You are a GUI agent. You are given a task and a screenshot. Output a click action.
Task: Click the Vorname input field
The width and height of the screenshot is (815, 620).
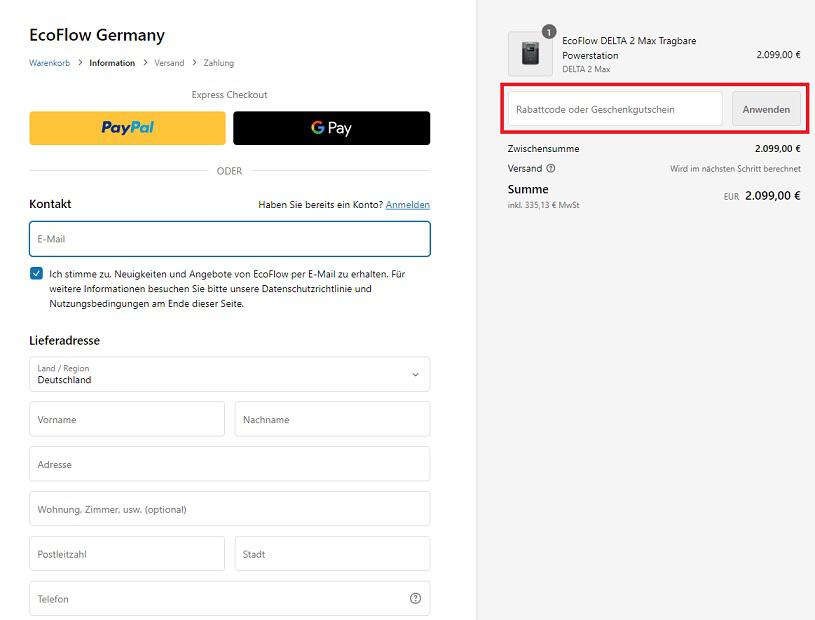pyautogui.click(x=127, y=419)
